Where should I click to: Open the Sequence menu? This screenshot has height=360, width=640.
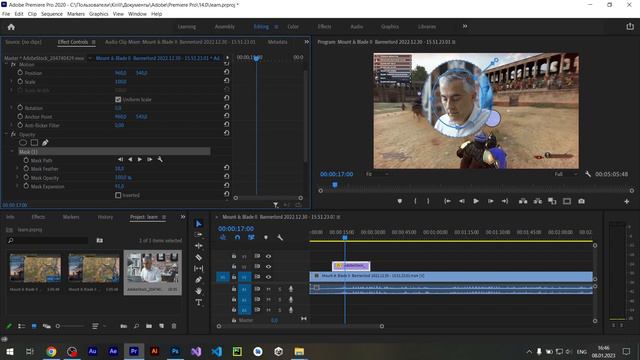click(52, 14)
